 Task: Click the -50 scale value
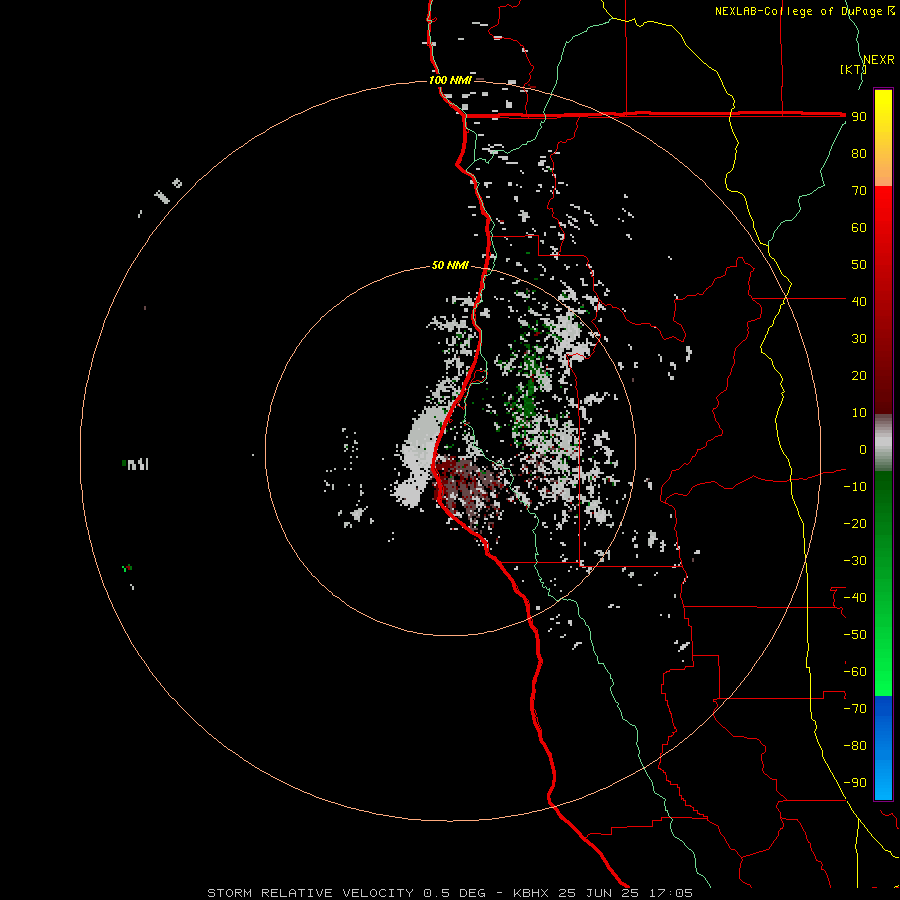855,635
